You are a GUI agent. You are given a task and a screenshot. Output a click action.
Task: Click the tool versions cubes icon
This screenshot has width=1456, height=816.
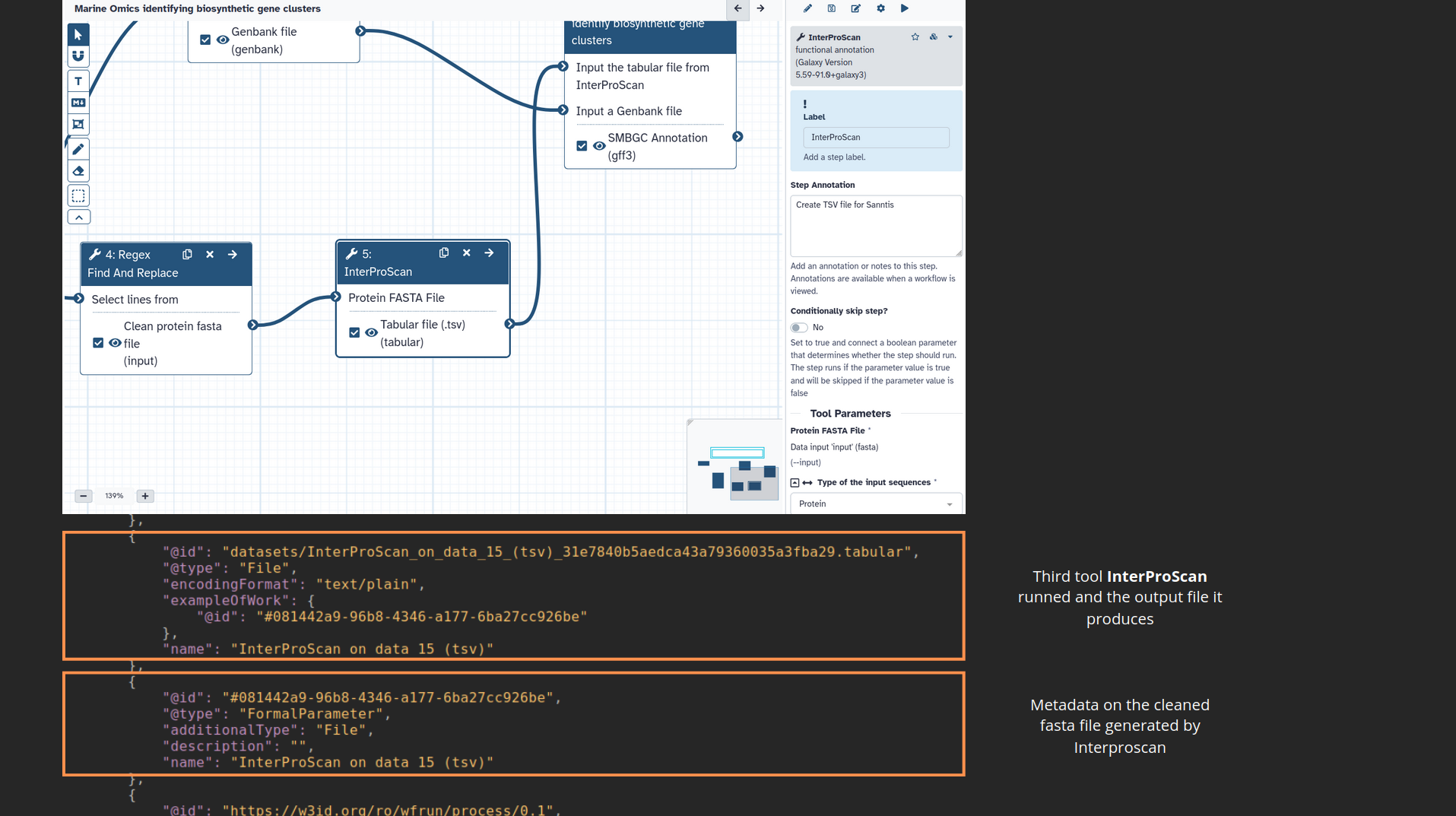(934, 37)
